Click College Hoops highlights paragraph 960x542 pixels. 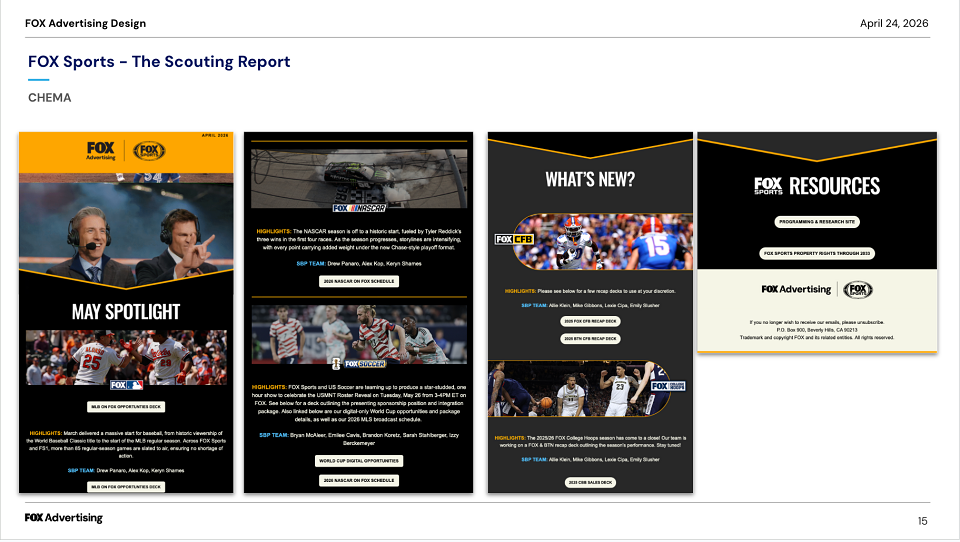coord(590,442)
